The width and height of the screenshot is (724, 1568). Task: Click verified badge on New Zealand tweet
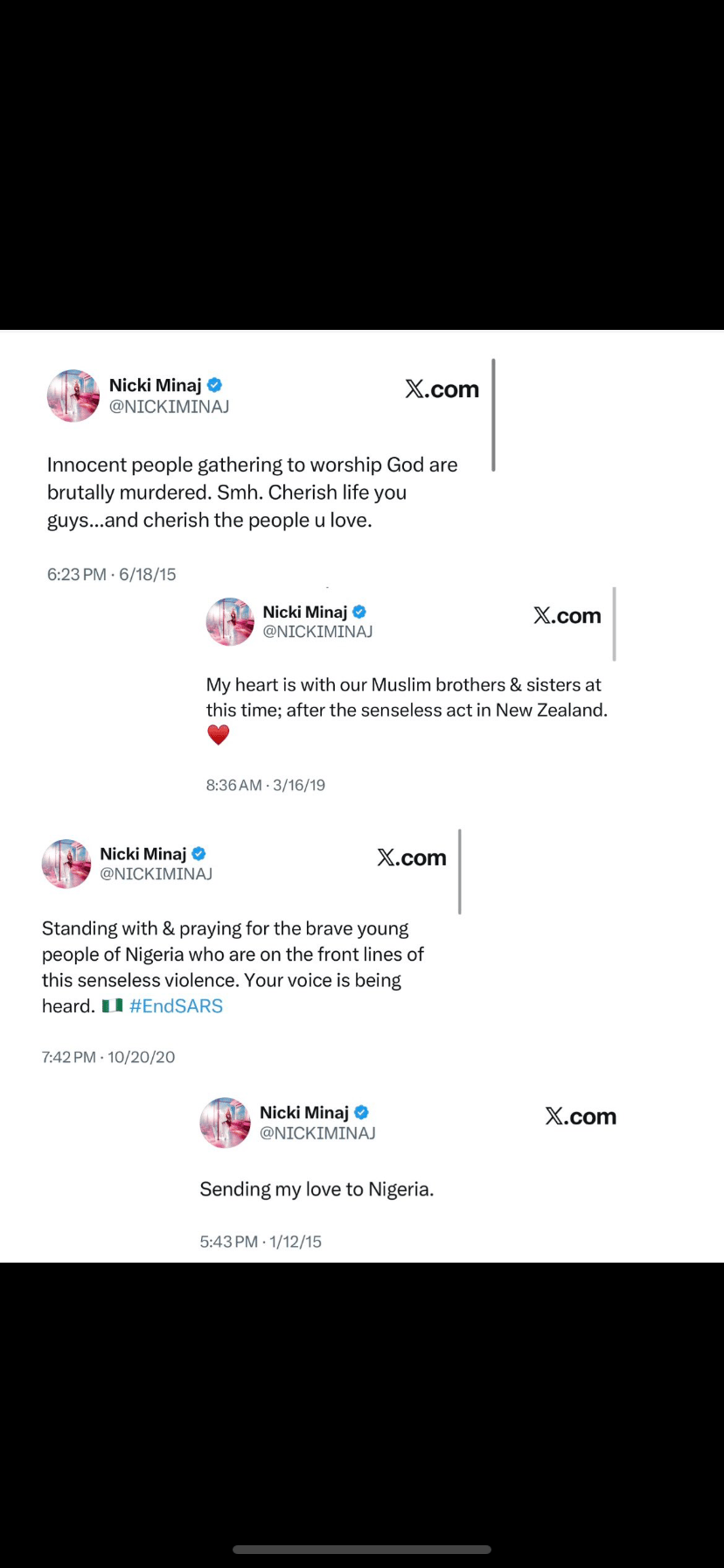pos(359,612)
